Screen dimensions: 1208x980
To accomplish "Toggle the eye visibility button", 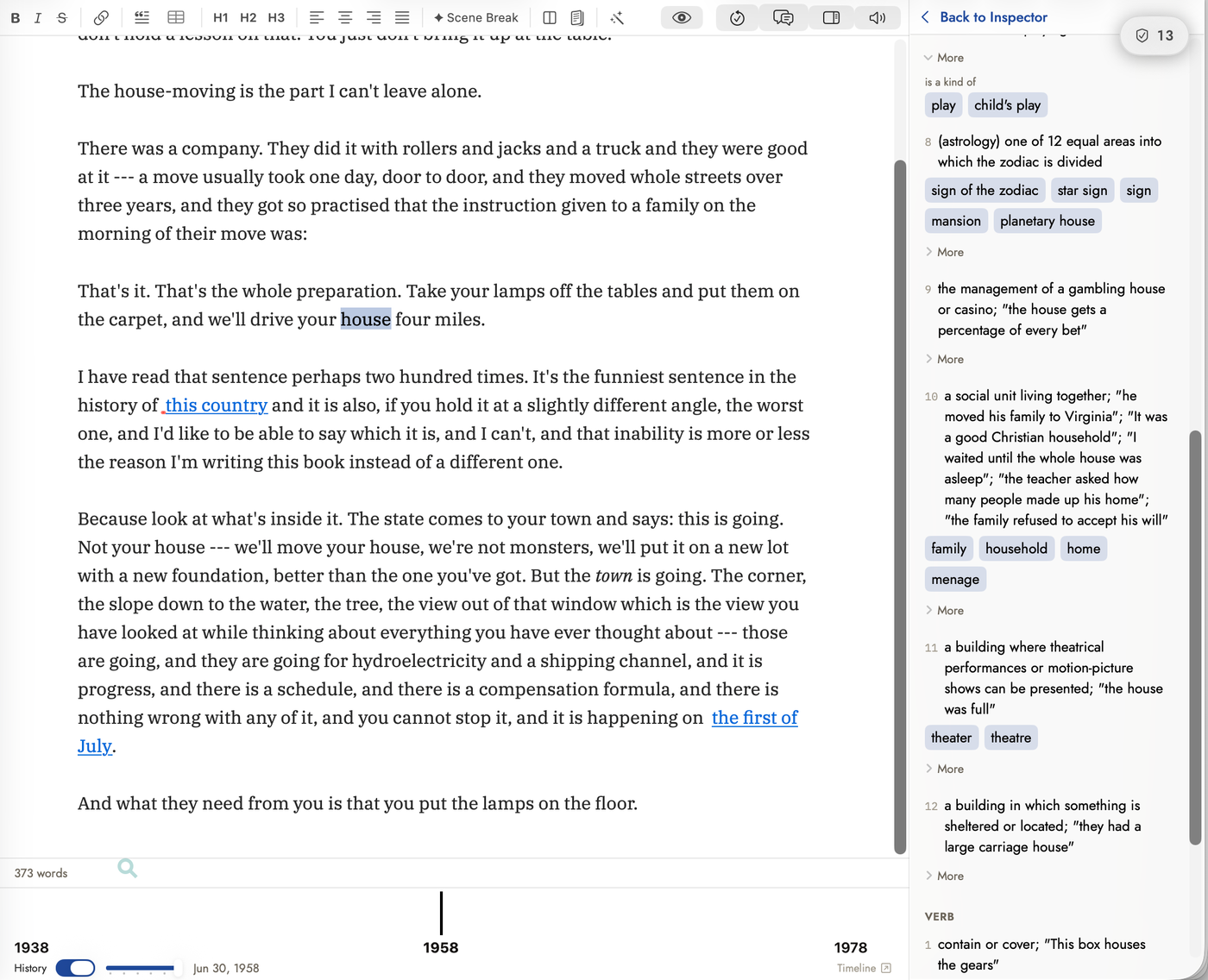I will click(682, 17).
